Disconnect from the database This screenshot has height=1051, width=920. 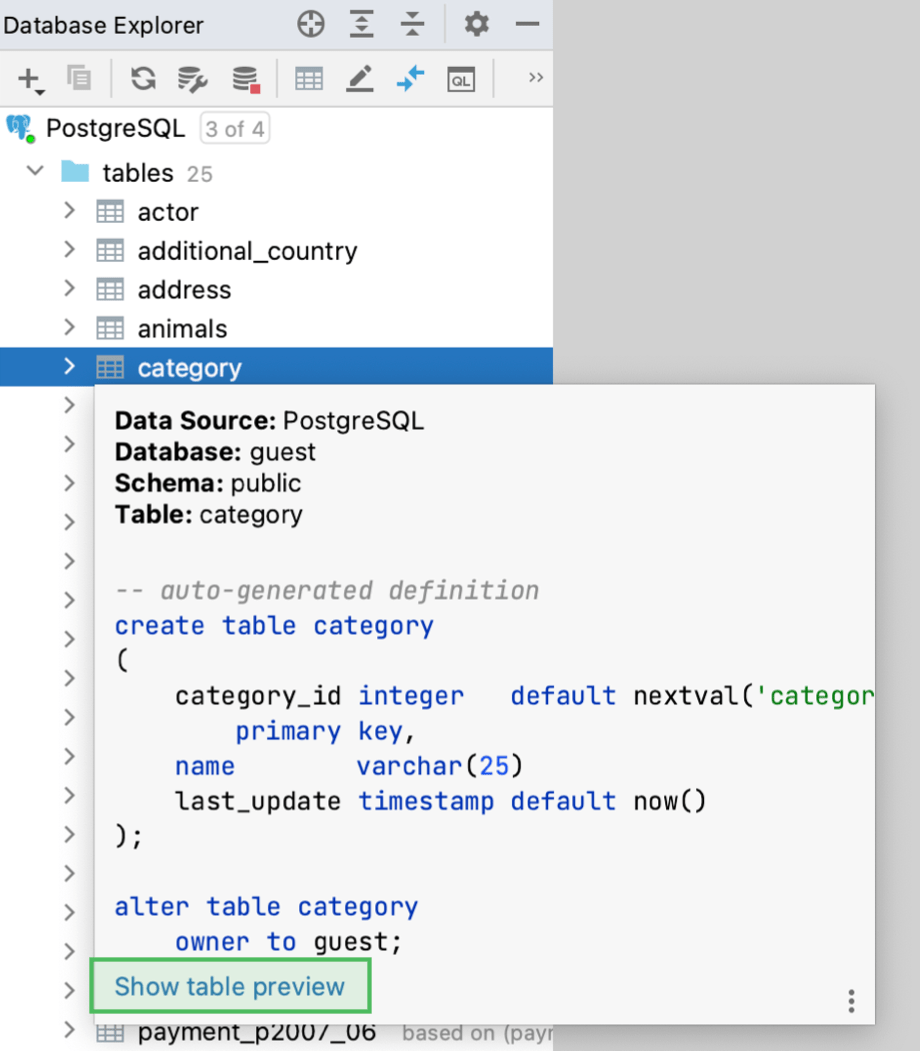tap(244, 78)
